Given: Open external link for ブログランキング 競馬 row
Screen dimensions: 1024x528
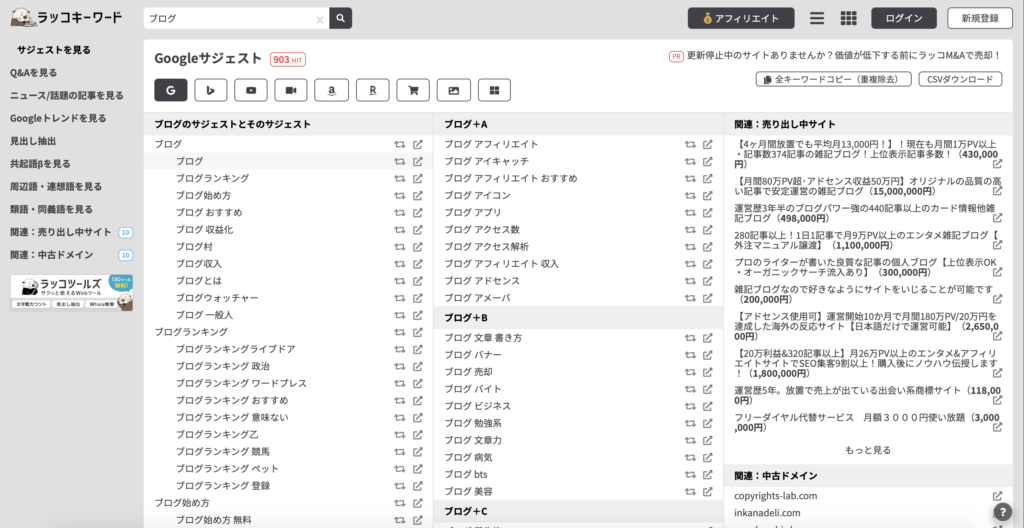Looking at the screenshot, I should tap(418, 452).
